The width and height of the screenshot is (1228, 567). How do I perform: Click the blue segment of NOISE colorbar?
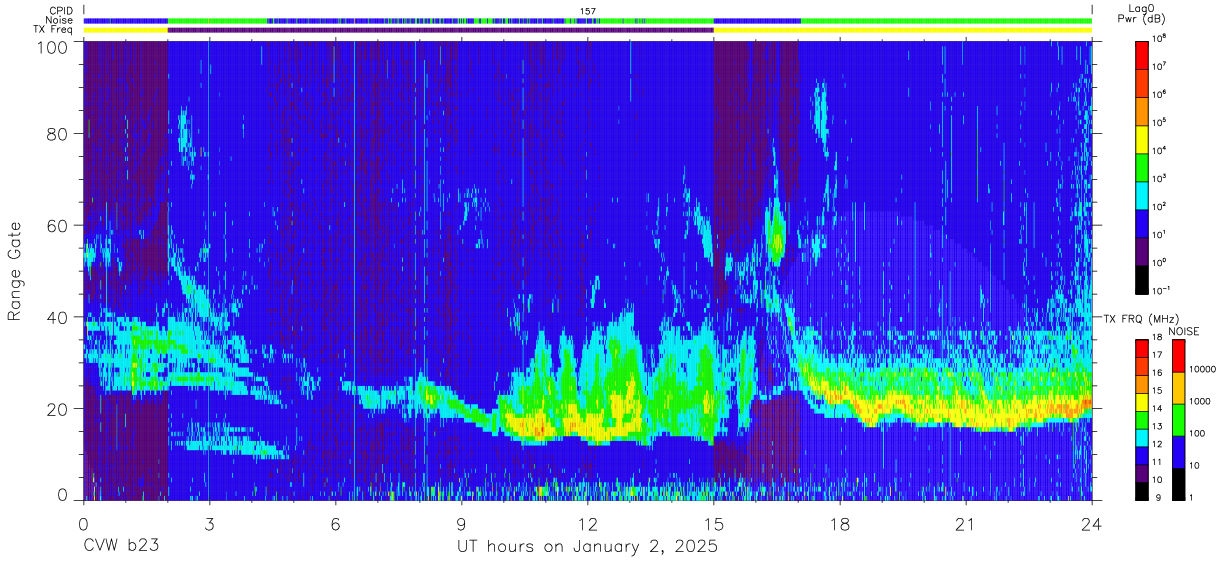(1178, 452)
